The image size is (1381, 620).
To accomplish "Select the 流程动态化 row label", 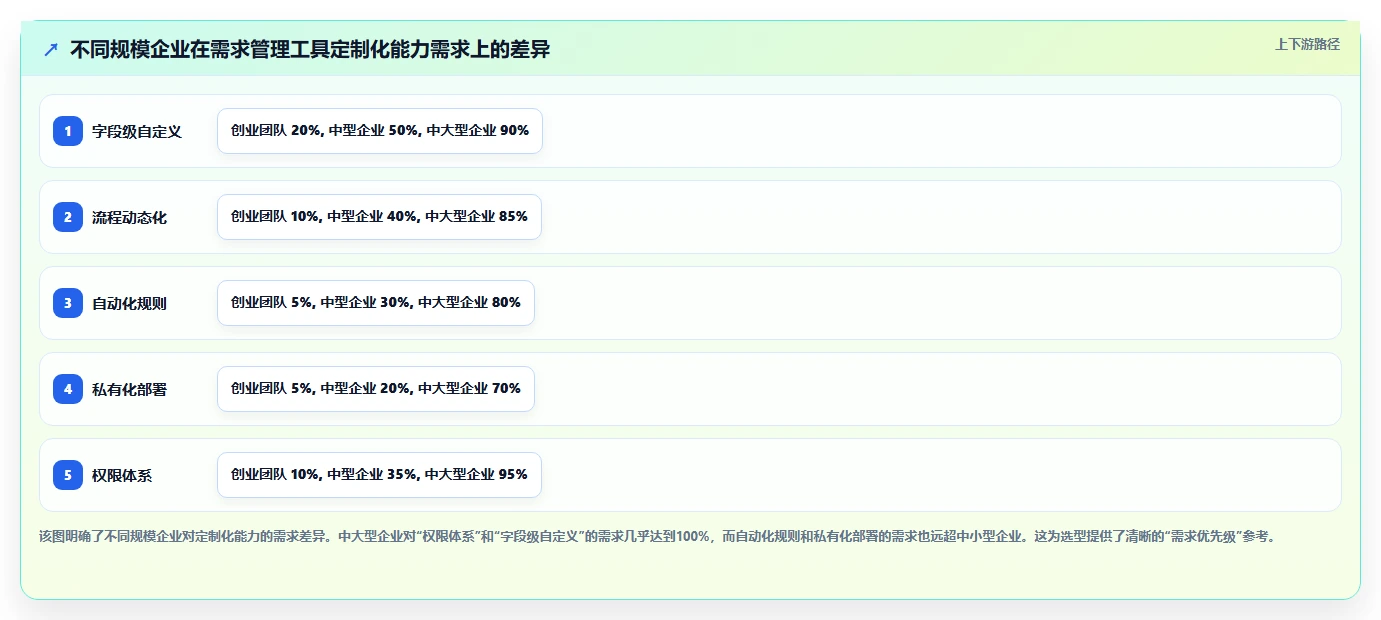I will pyautogui.click(x=130, y=217).
